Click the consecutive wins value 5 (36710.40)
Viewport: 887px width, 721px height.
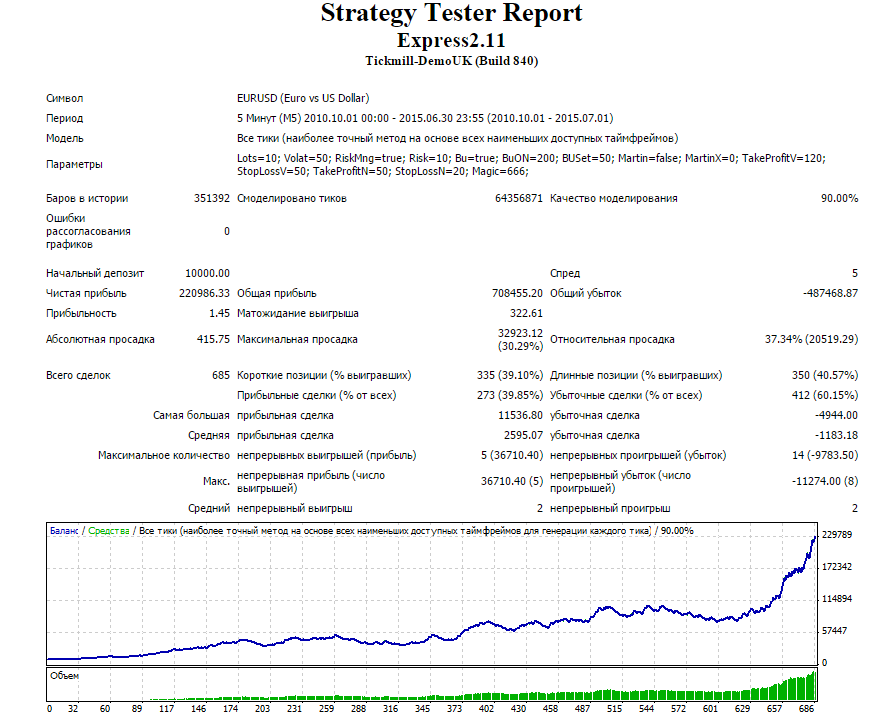pos(511,455)
